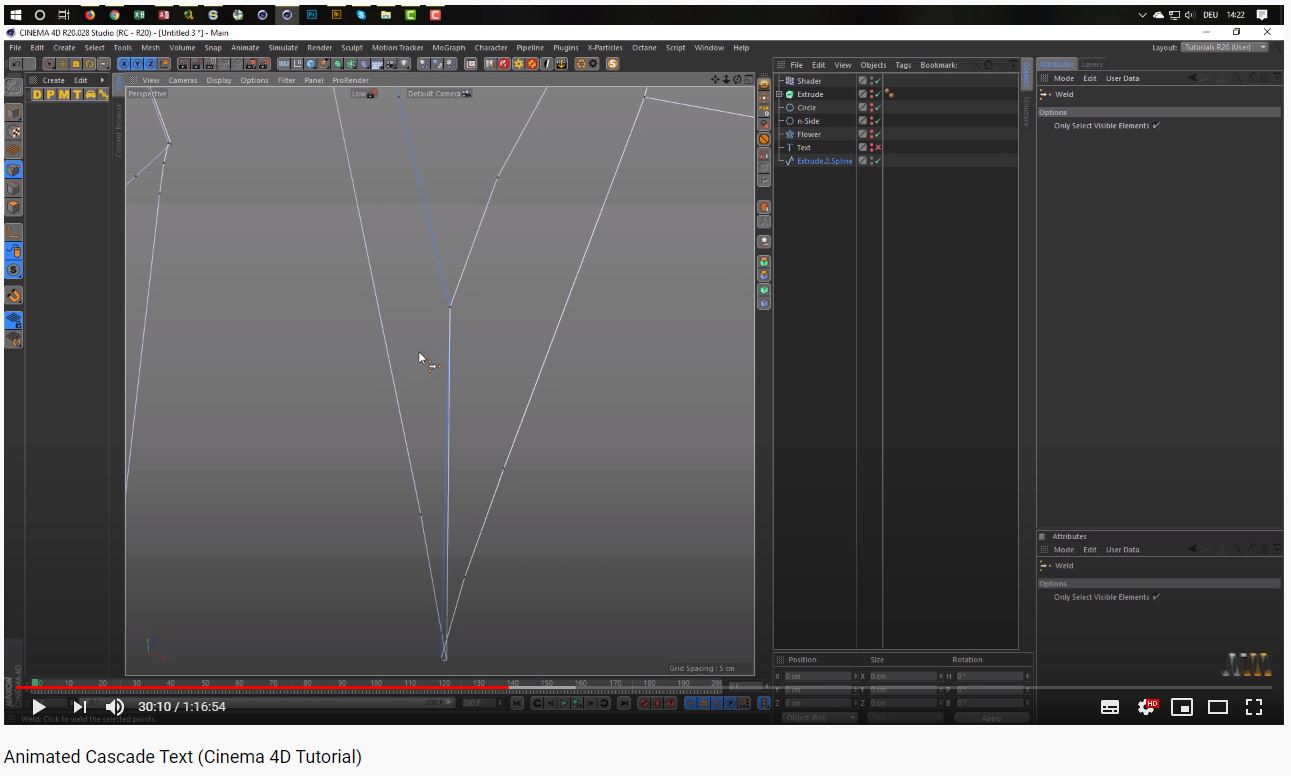The image size is (1291, 776).
Task: Disable the Shader object checkmark
Action: click(877, 81)
